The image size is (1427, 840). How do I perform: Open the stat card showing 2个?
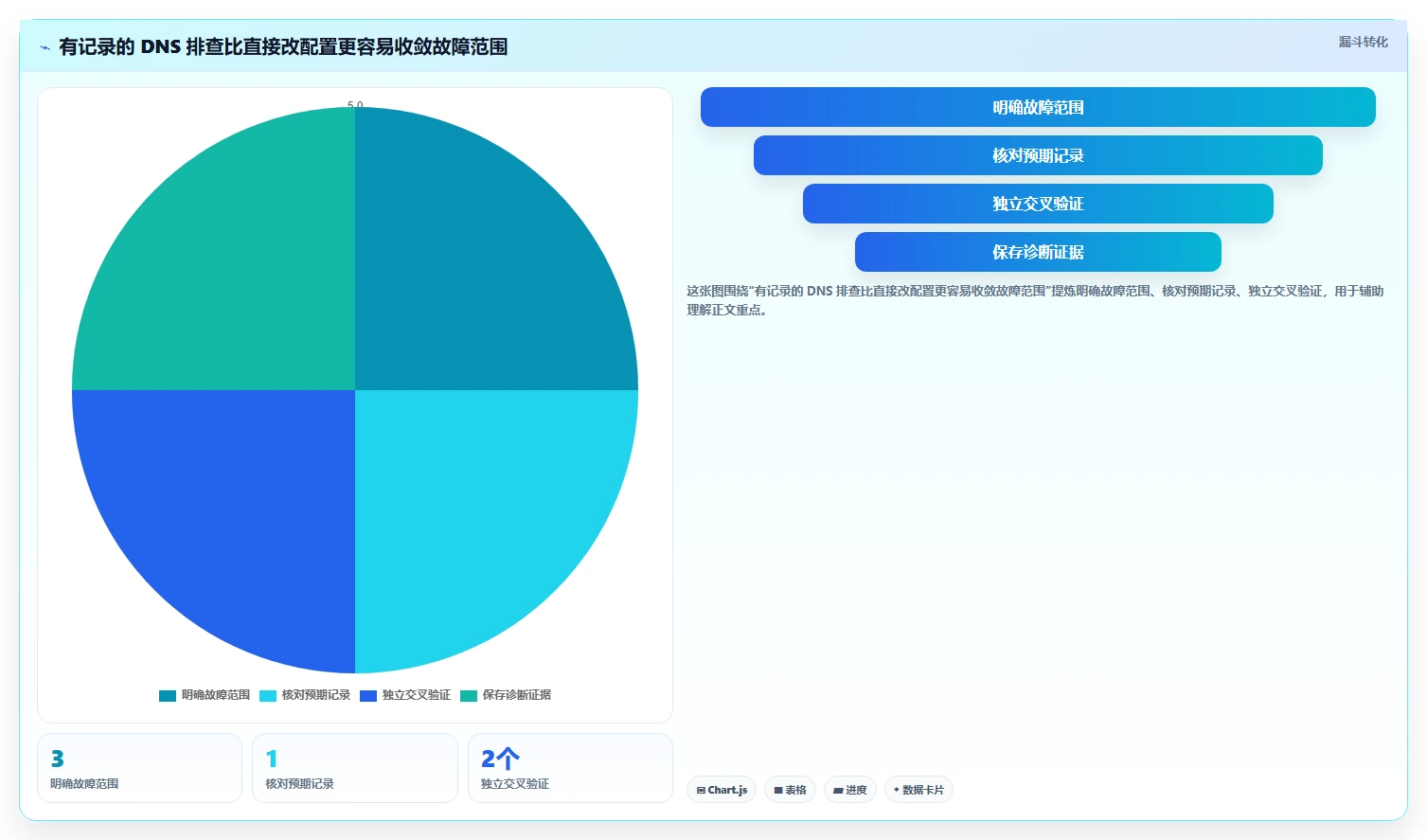click(570, 768)
